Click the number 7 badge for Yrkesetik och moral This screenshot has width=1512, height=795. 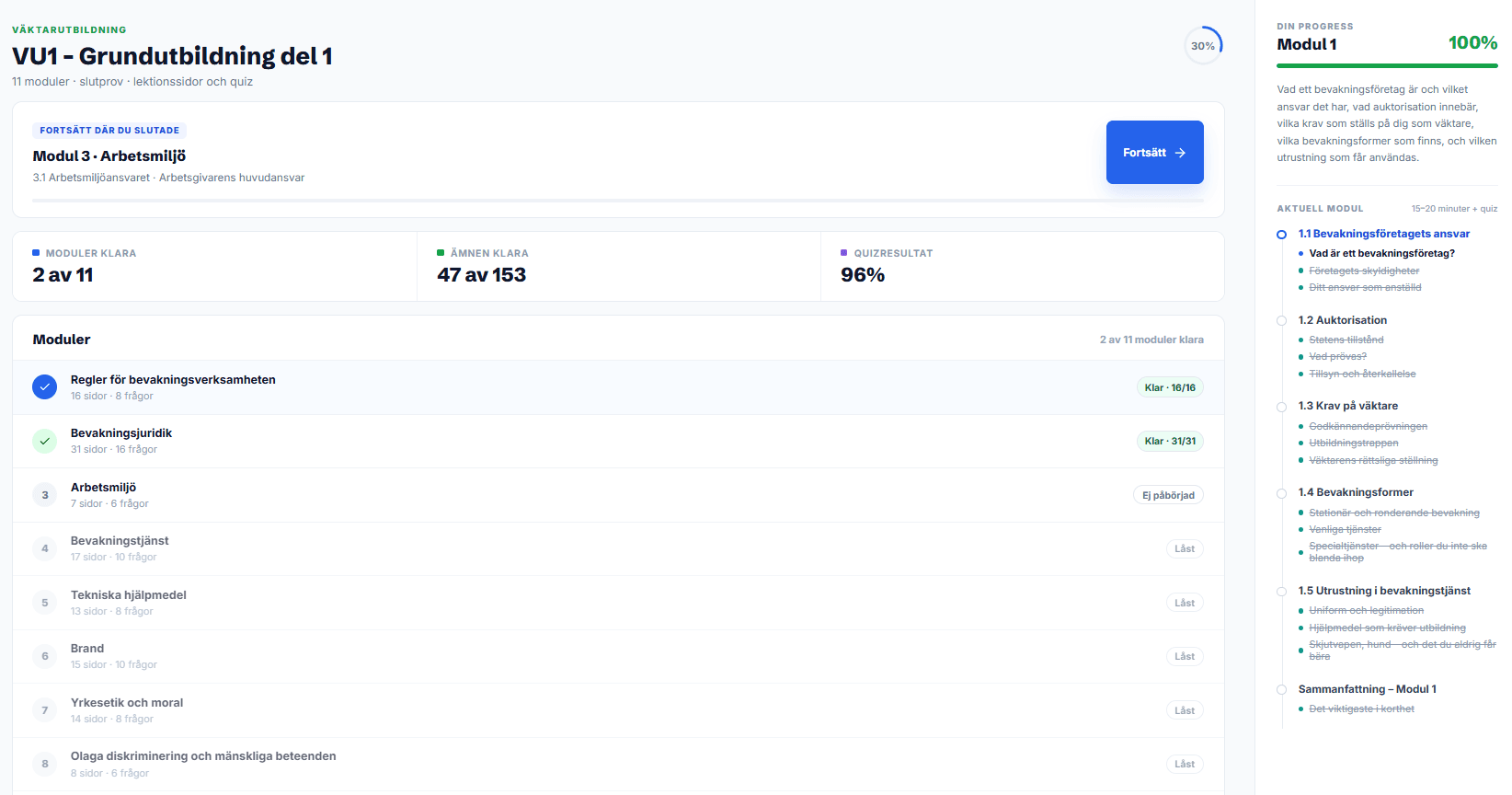pos(44,710)
